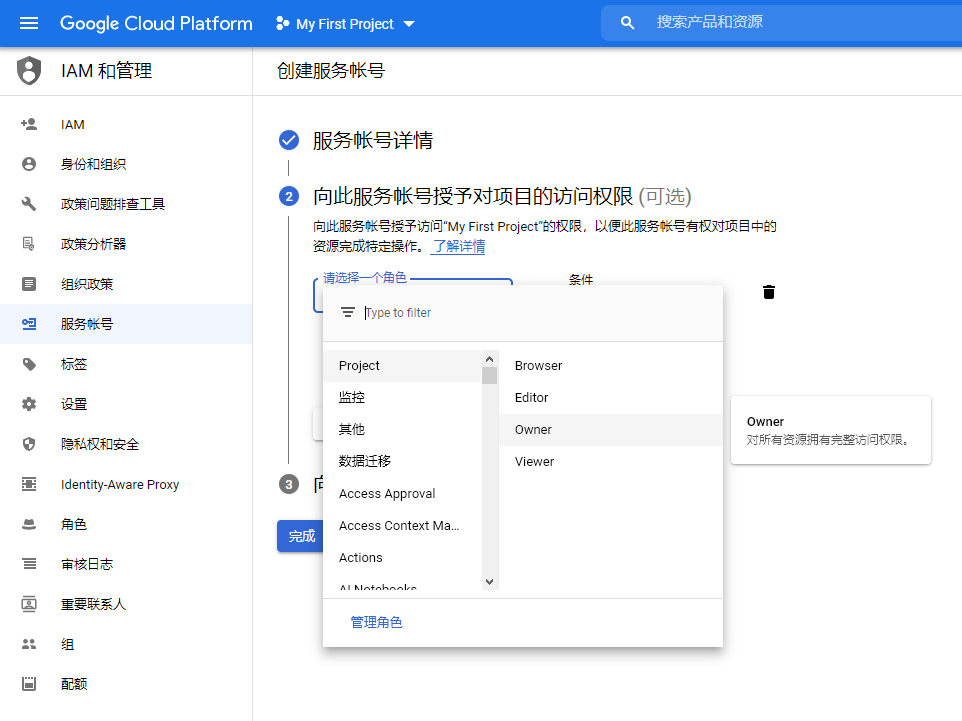Click the IAM 和管理 shield icon
This screenshot has width=962, height=721.
(x=28, y=71)
